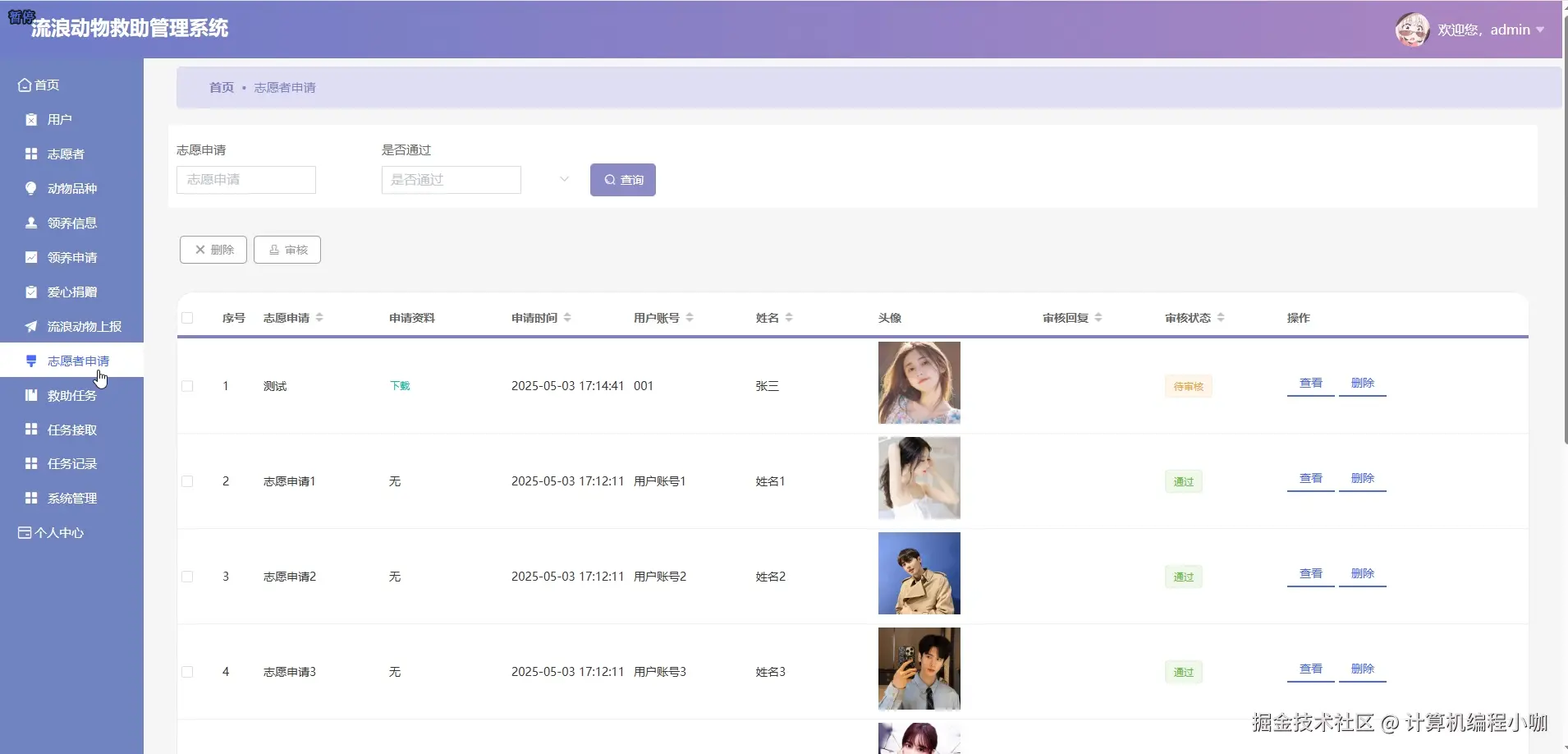Navigate to 系统管理
The height and width of the screenshot is (754, 1568).
coord(71,499)
